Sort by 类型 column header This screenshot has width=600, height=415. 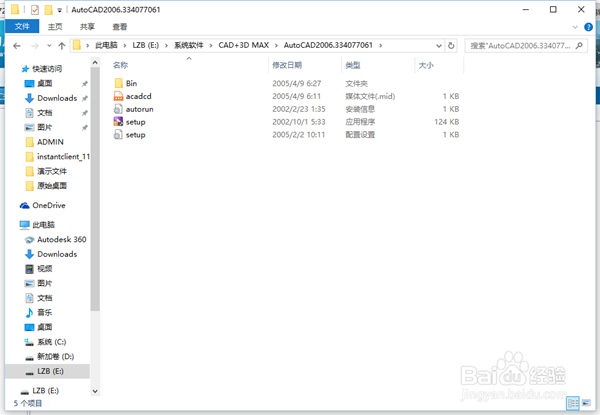[x=353, y=65]
